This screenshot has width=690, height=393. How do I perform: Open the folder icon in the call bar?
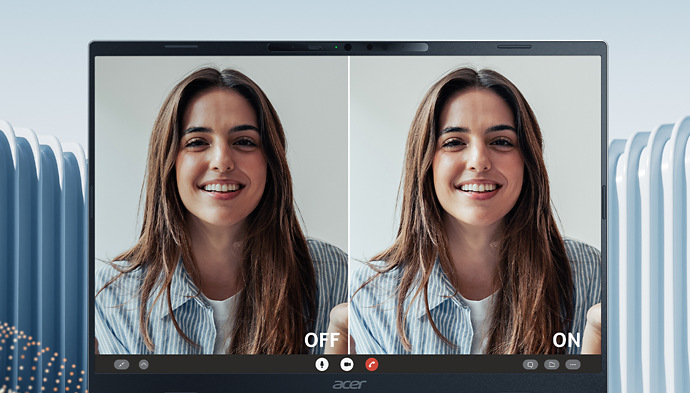tap(551, 364)
